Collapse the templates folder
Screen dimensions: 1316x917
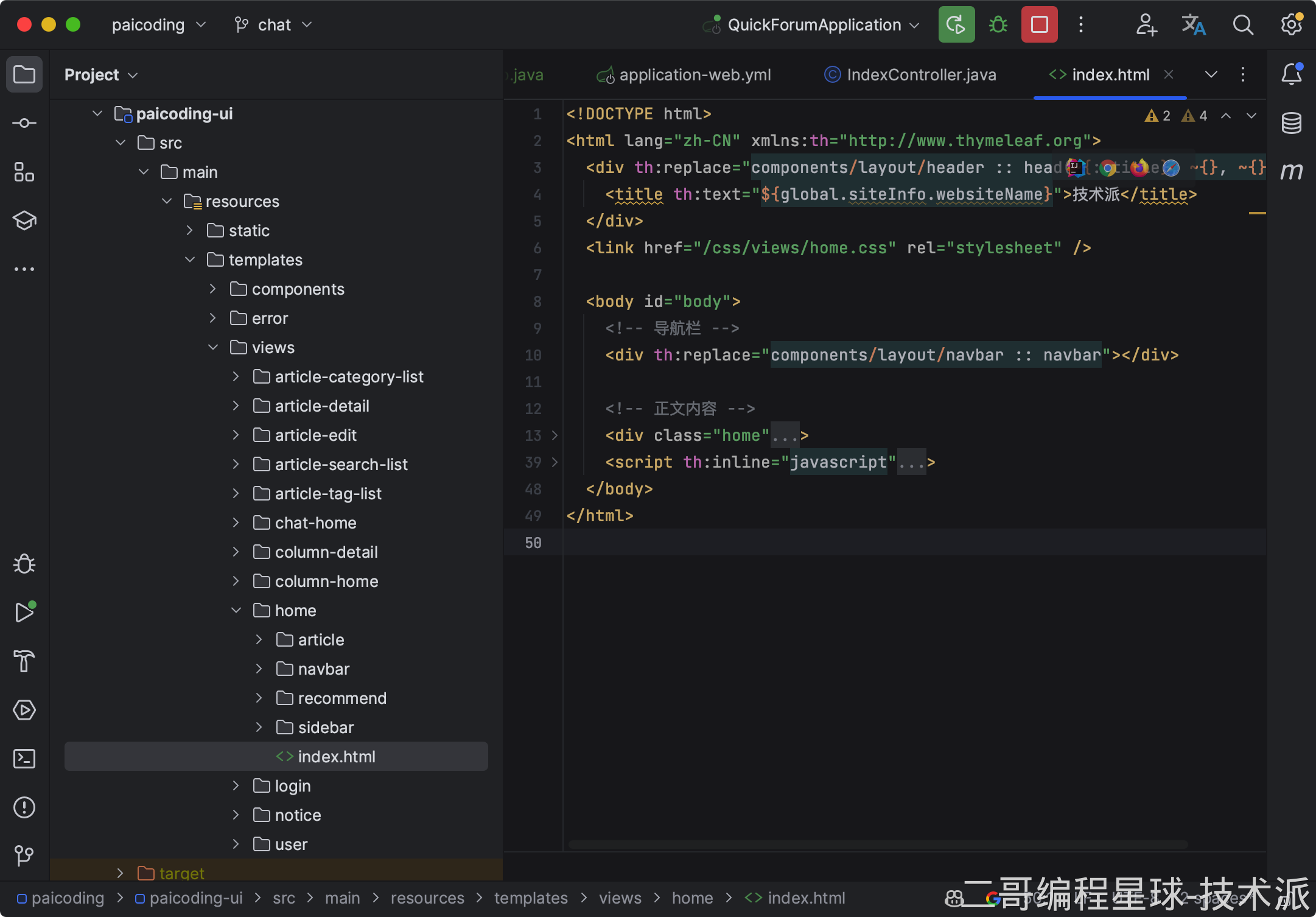[x=190, y=260]
